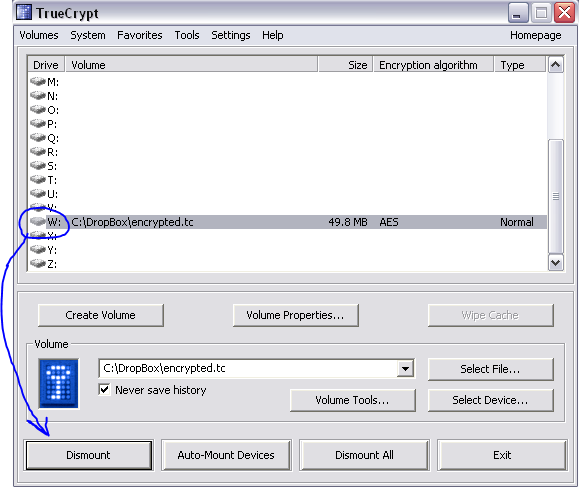Select the Q: drive icon

(x=38, y=137)
